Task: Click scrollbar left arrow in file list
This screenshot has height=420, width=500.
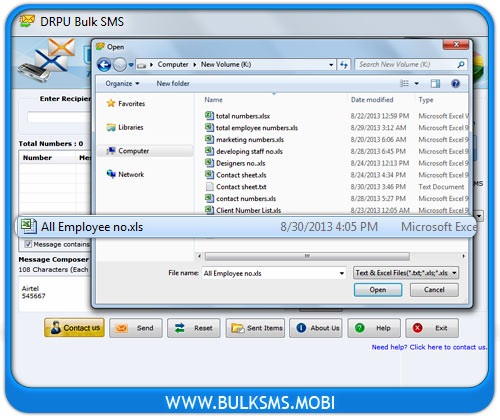Action: click(x=199, y=256)
